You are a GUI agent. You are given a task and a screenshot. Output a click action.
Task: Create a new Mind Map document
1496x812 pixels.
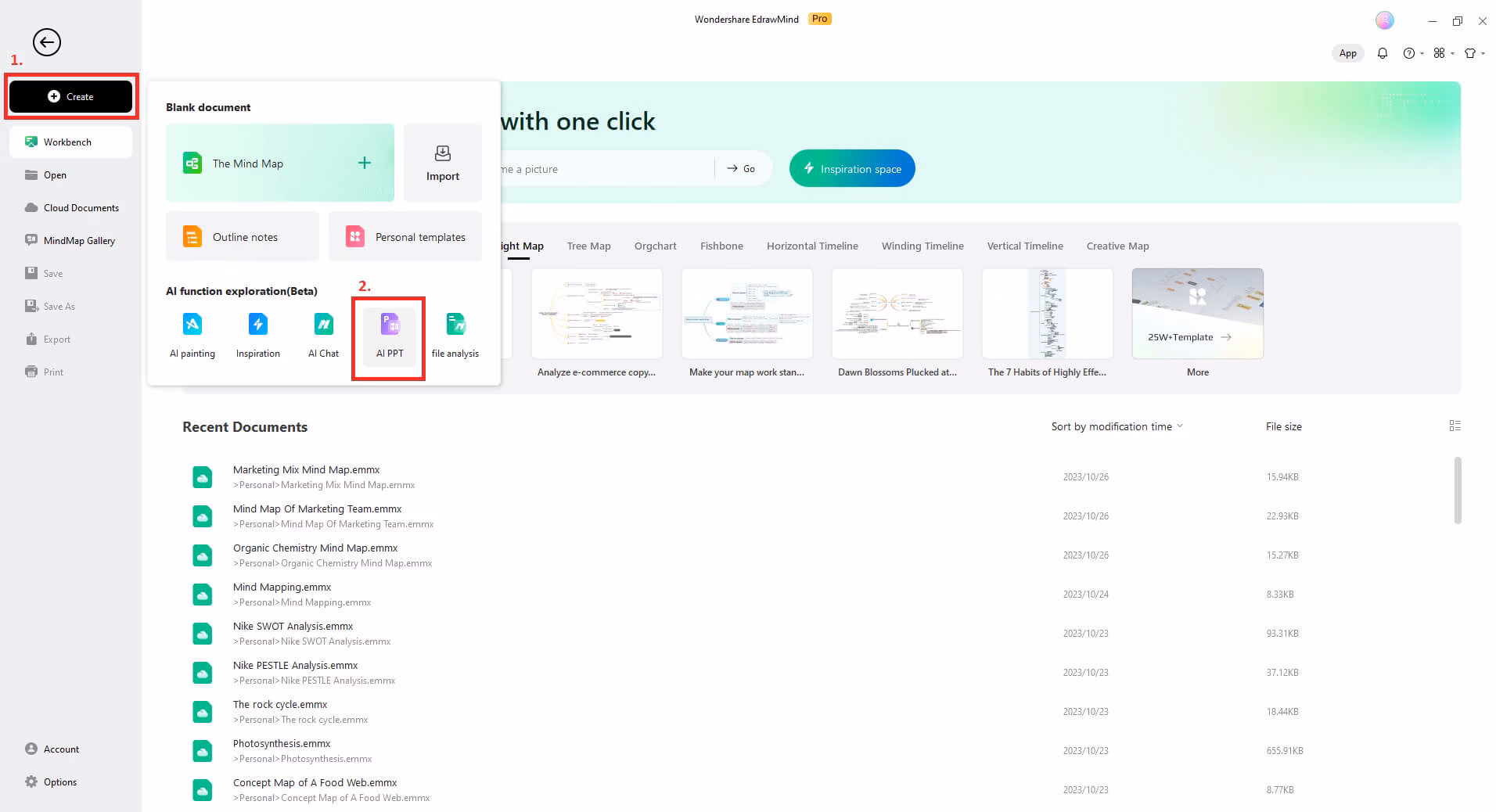[x=280, y=163]
